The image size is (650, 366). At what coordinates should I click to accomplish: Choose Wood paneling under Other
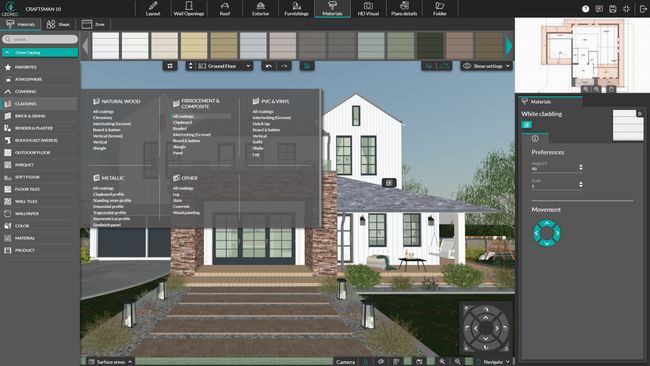point(186,213)
